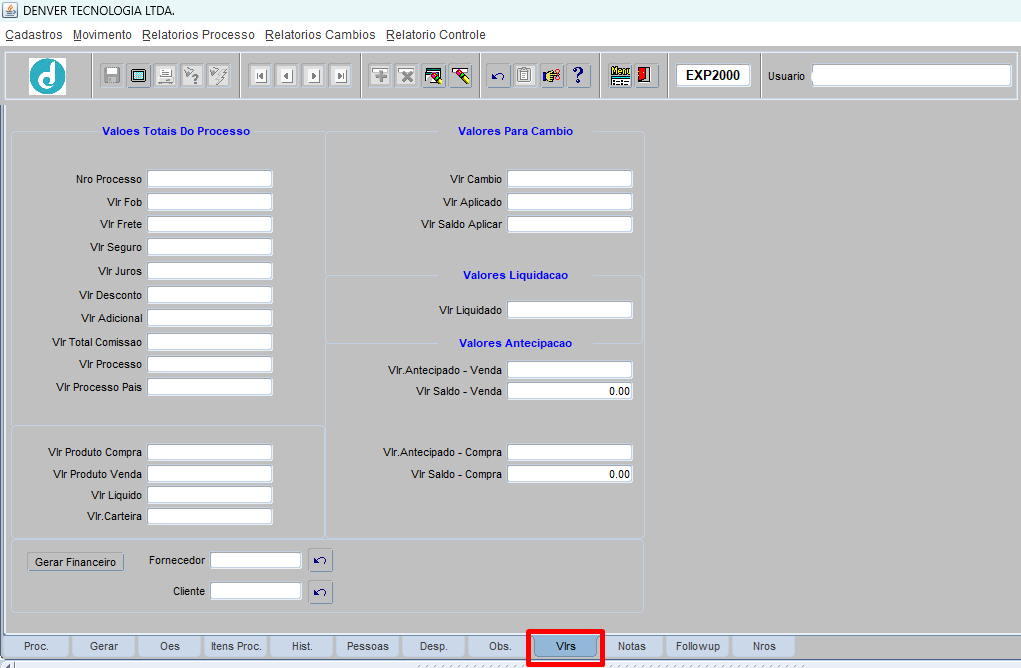Click the reset button beside Cliente field

point(320,592)
